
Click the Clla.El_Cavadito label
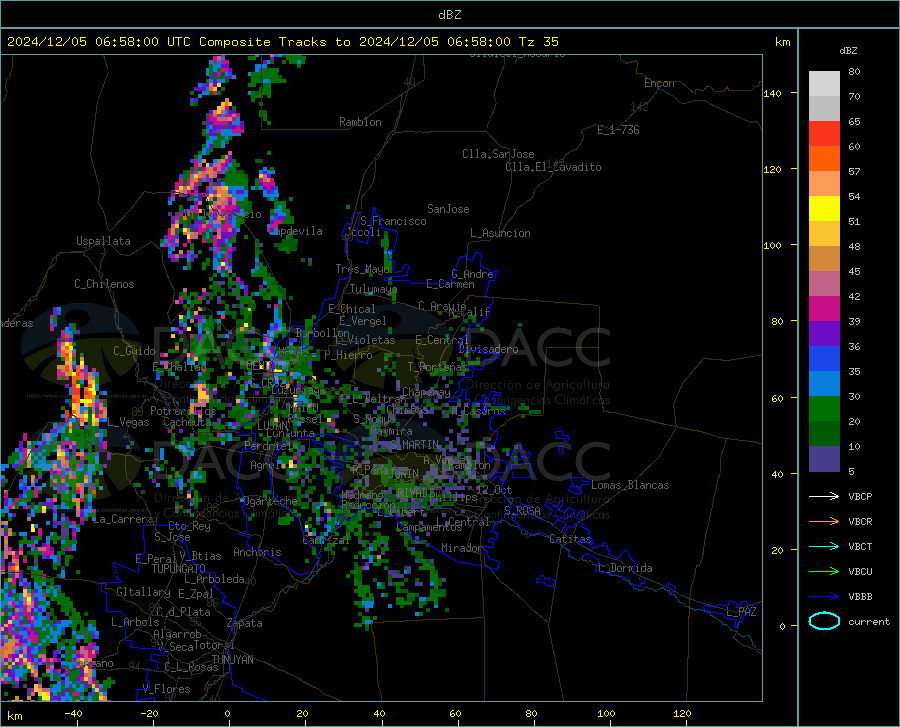coord(553,167)
